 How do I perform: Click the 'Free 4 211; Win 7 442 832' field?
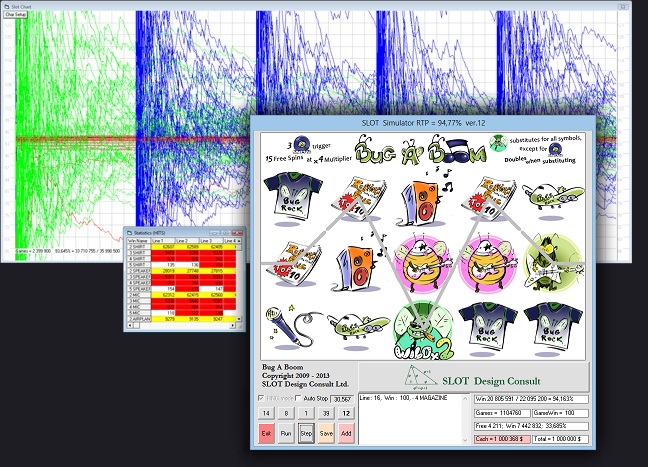pyautogui.click(x=531, y=426)
